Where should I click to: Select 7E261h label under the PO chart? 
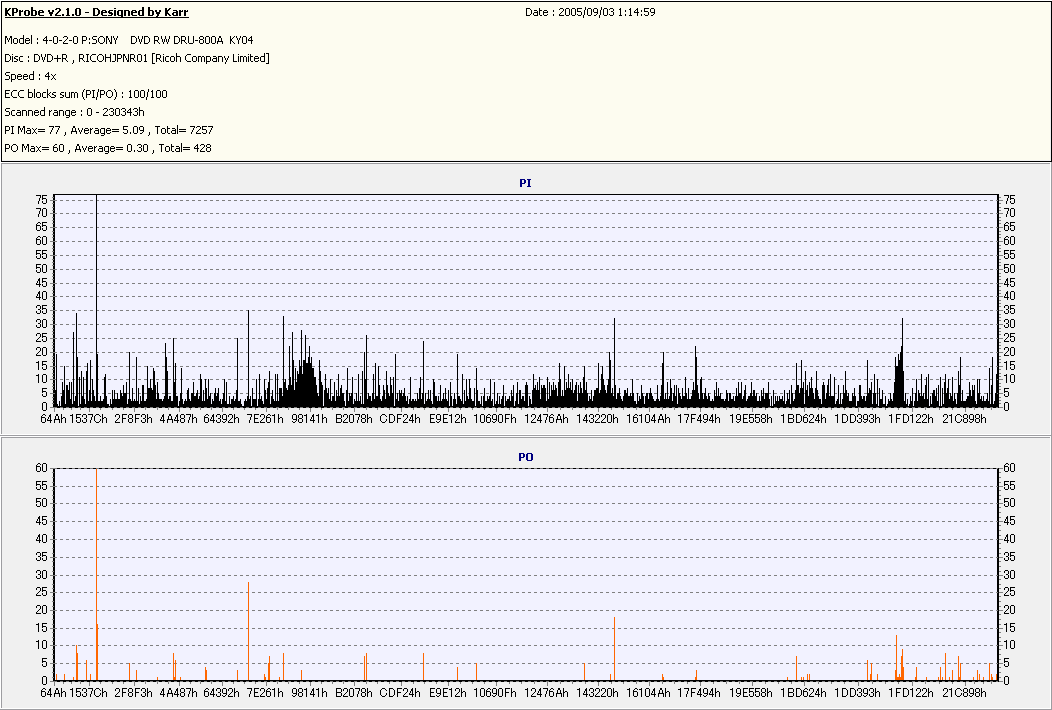coord(265,693)
